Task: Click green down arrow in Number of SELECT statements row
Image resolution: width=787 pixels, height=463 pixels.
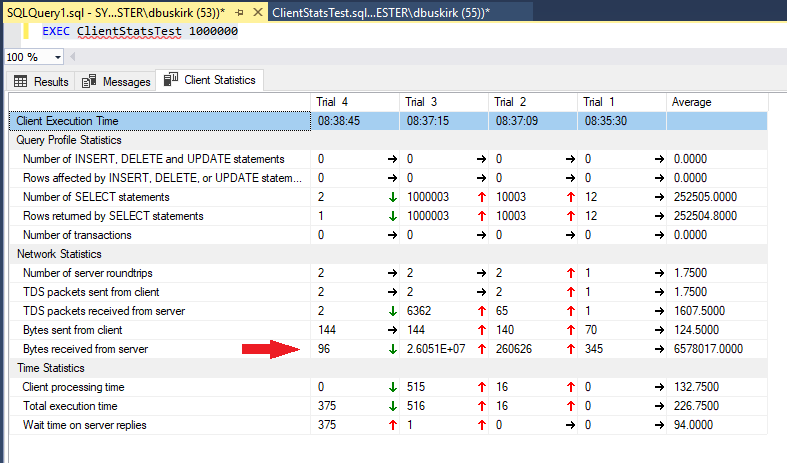Action: click(392, 197)
